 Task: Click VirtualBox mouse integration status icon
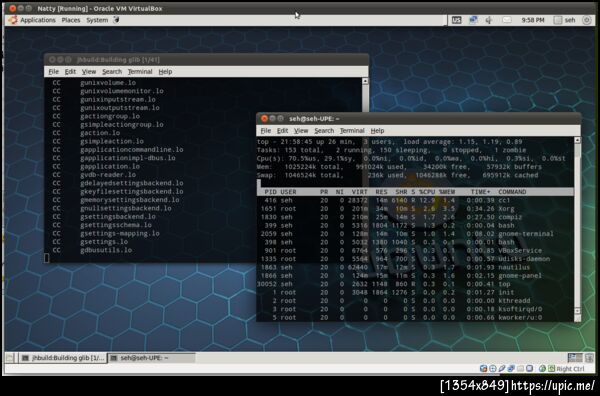point(542,368)
